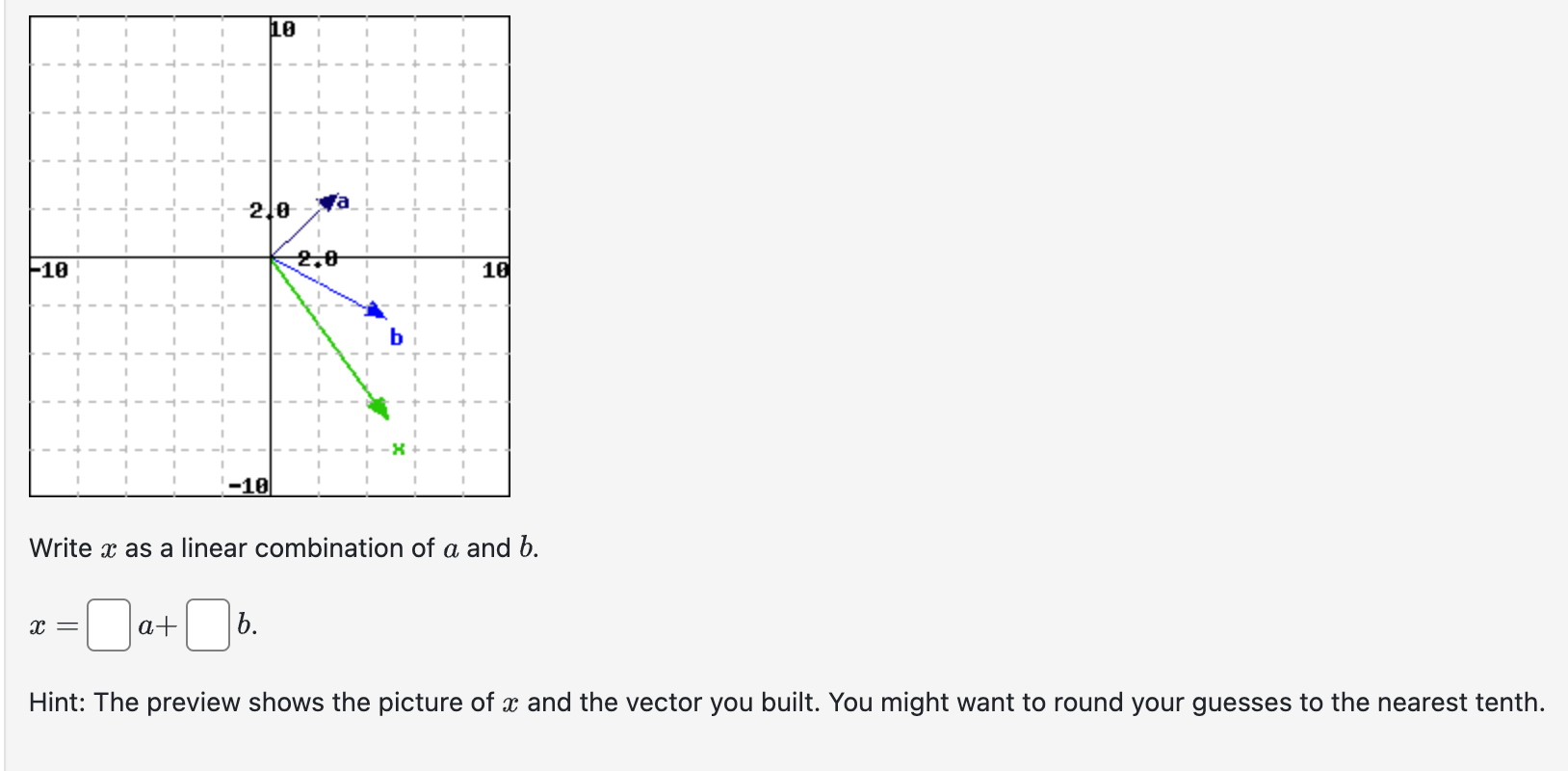
Task: Click the arrowhead of vector a
Action: click(329, 201)
